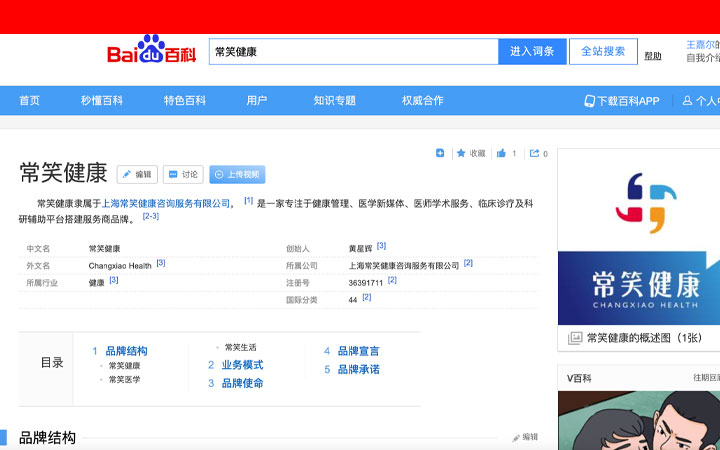Open the 知识专题 nav item
This screenshot has height=450, width=720.
pyautogui.click(x=335, y=101)
